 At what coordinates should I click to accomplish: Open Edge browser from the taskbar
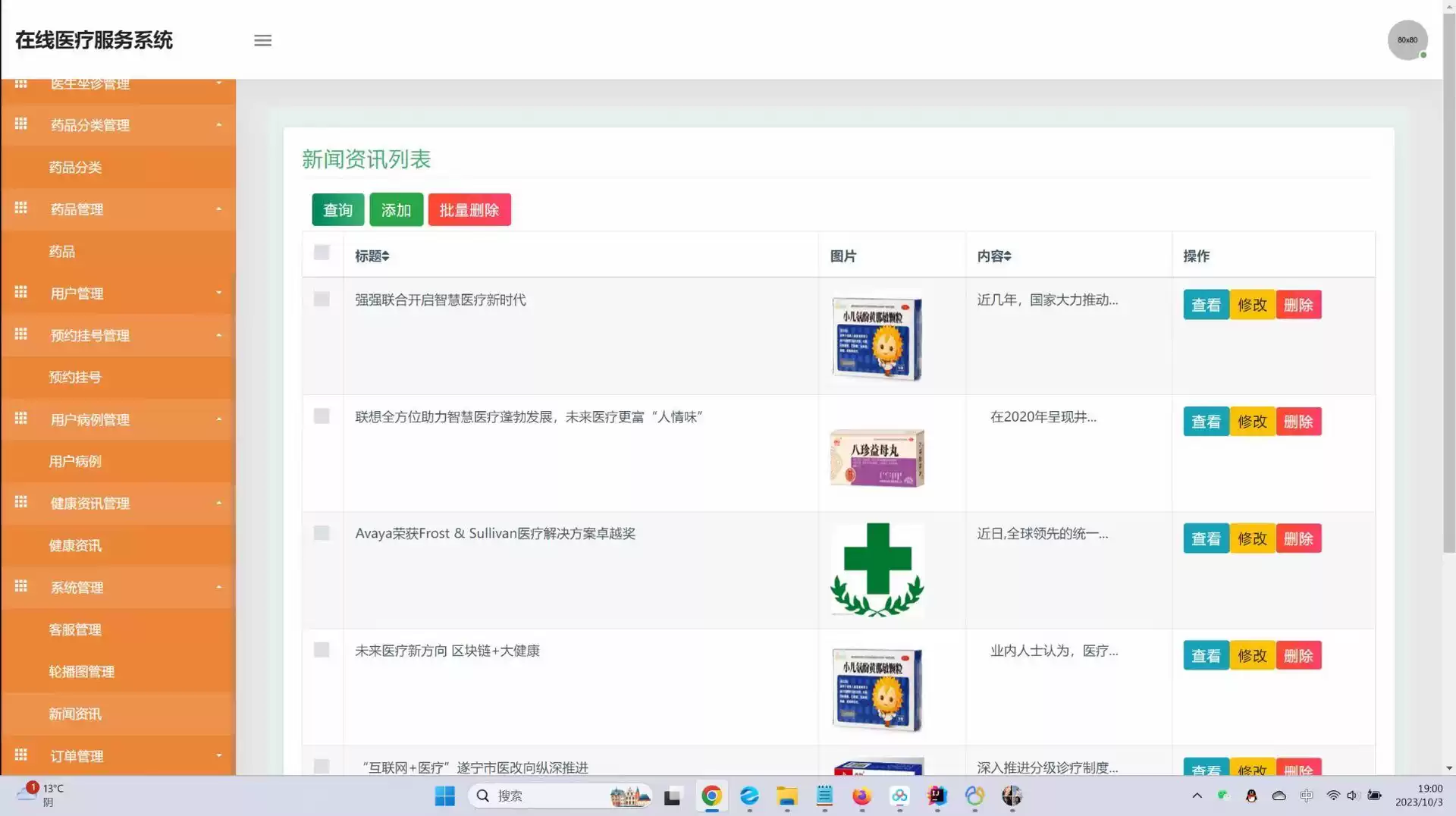click(x=749, y=796)
